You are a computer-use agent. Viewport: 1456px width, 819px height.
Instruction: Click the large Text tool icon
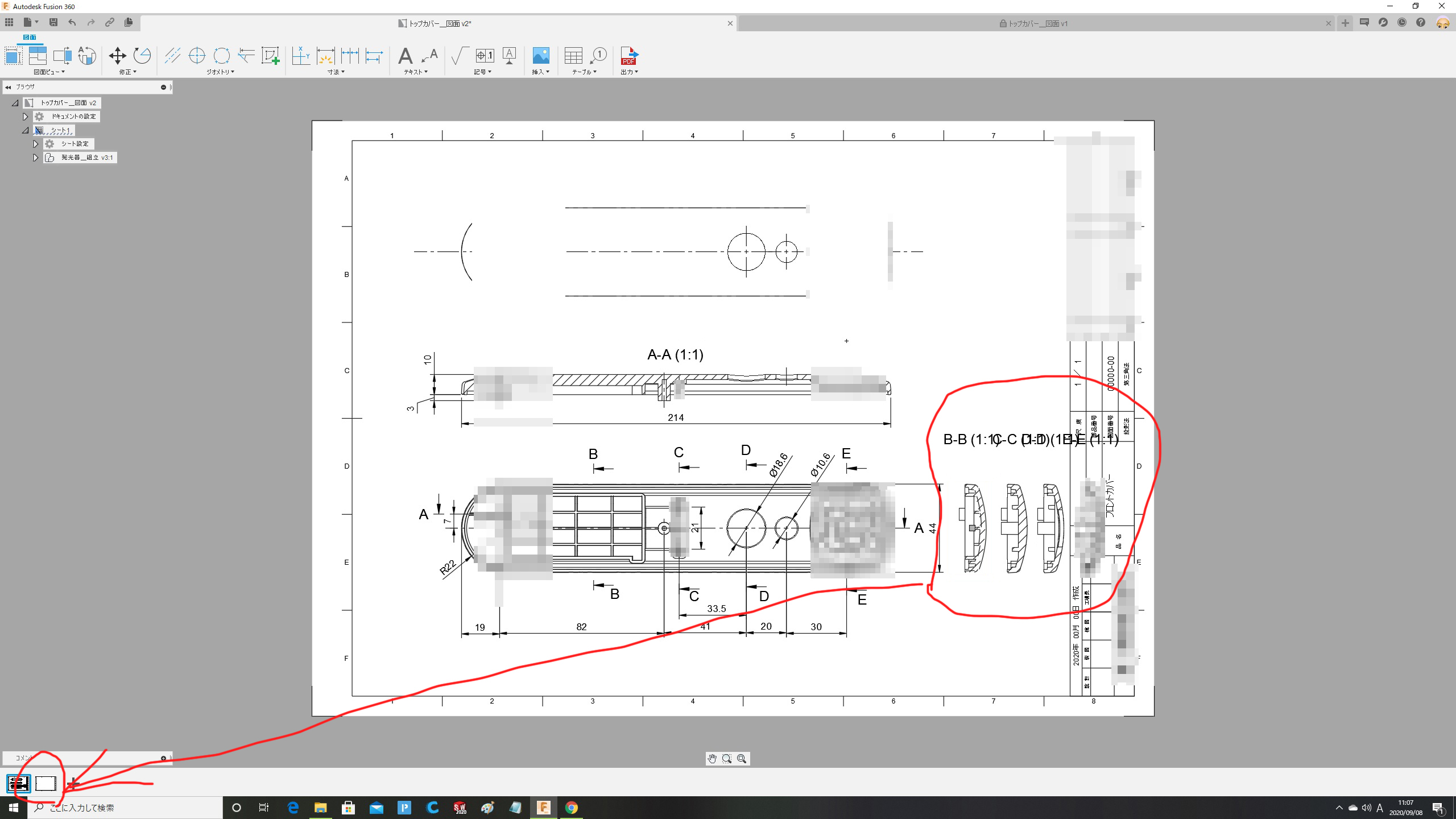tap(405, 56)
